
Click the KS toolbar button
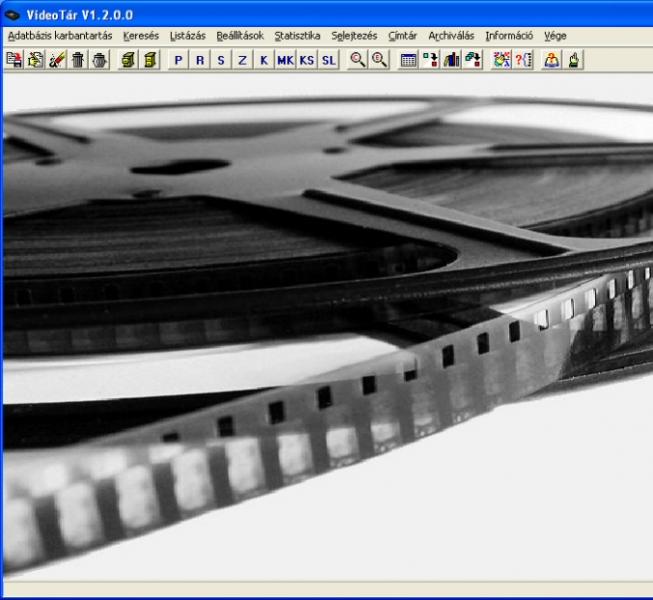coord(307,60)
